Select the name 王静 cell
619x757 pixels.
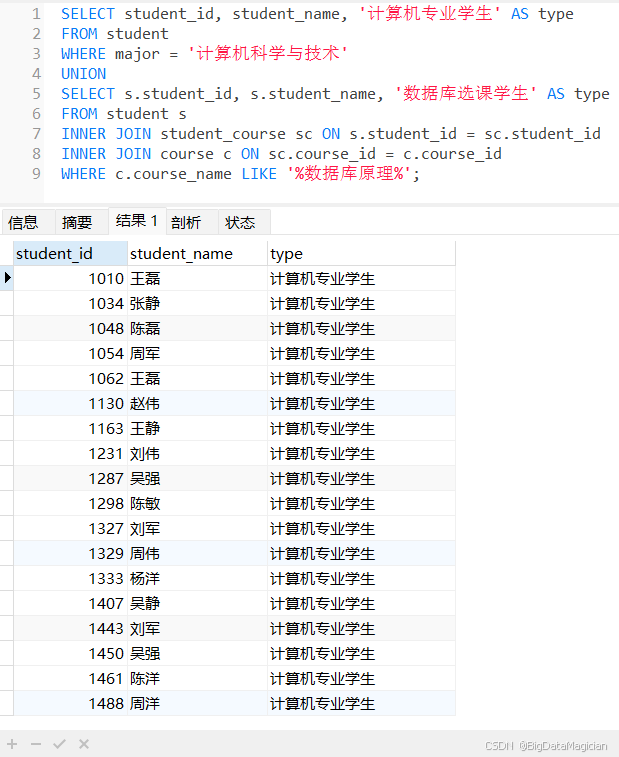(197, 429)
